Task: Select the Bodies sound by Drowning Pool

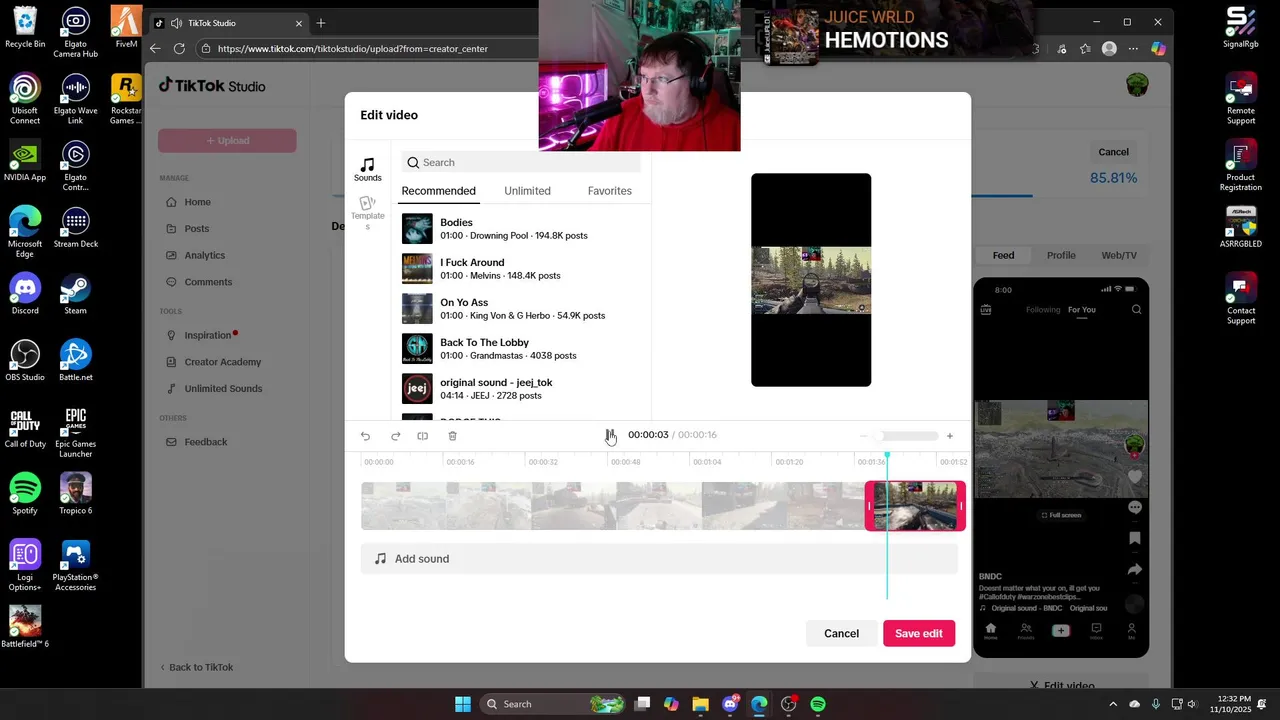Action: pyautogui.click(x=521, y=229)
